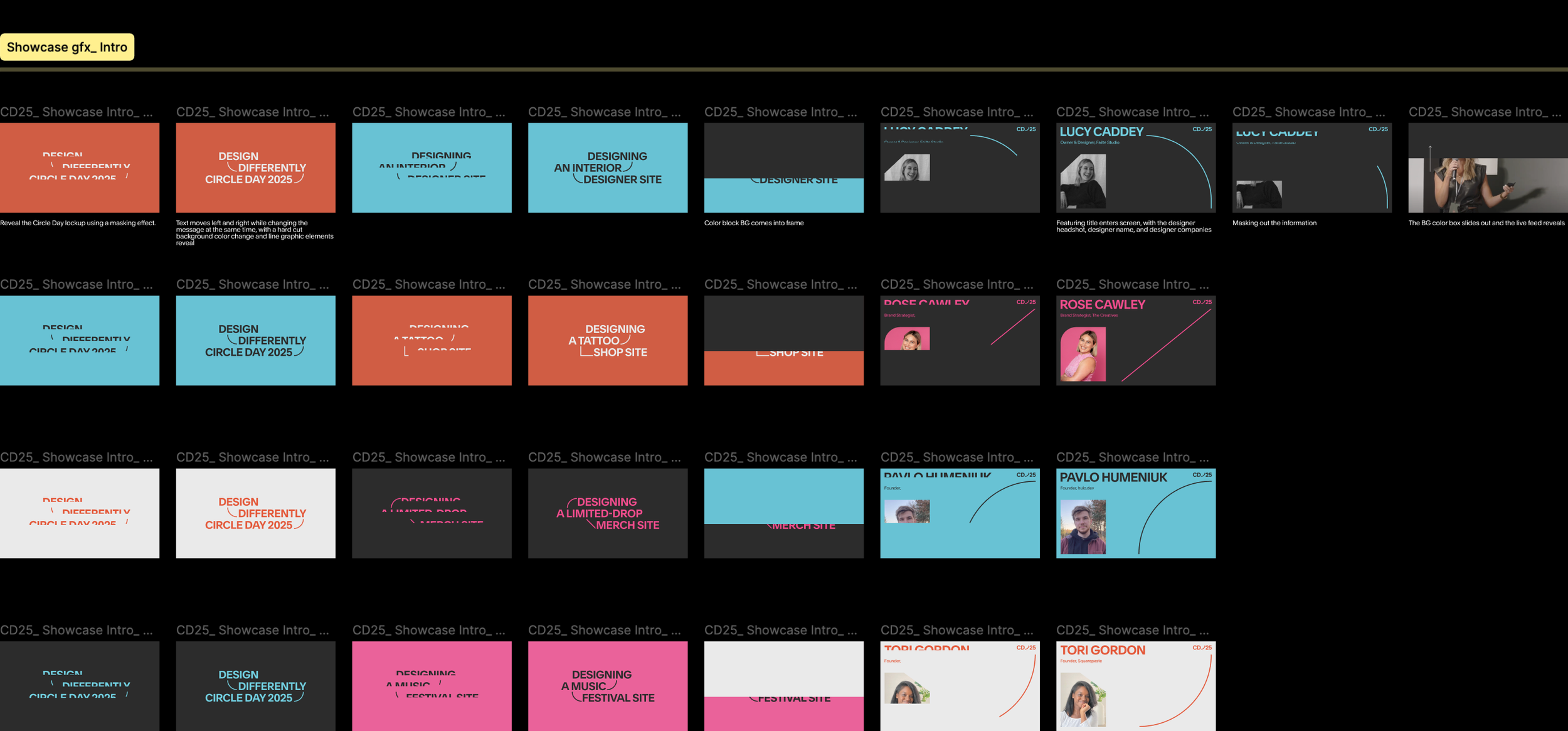
Task: Click Pavlo Humeniuk's headshot photo
Action: (x=1083, y=527)
